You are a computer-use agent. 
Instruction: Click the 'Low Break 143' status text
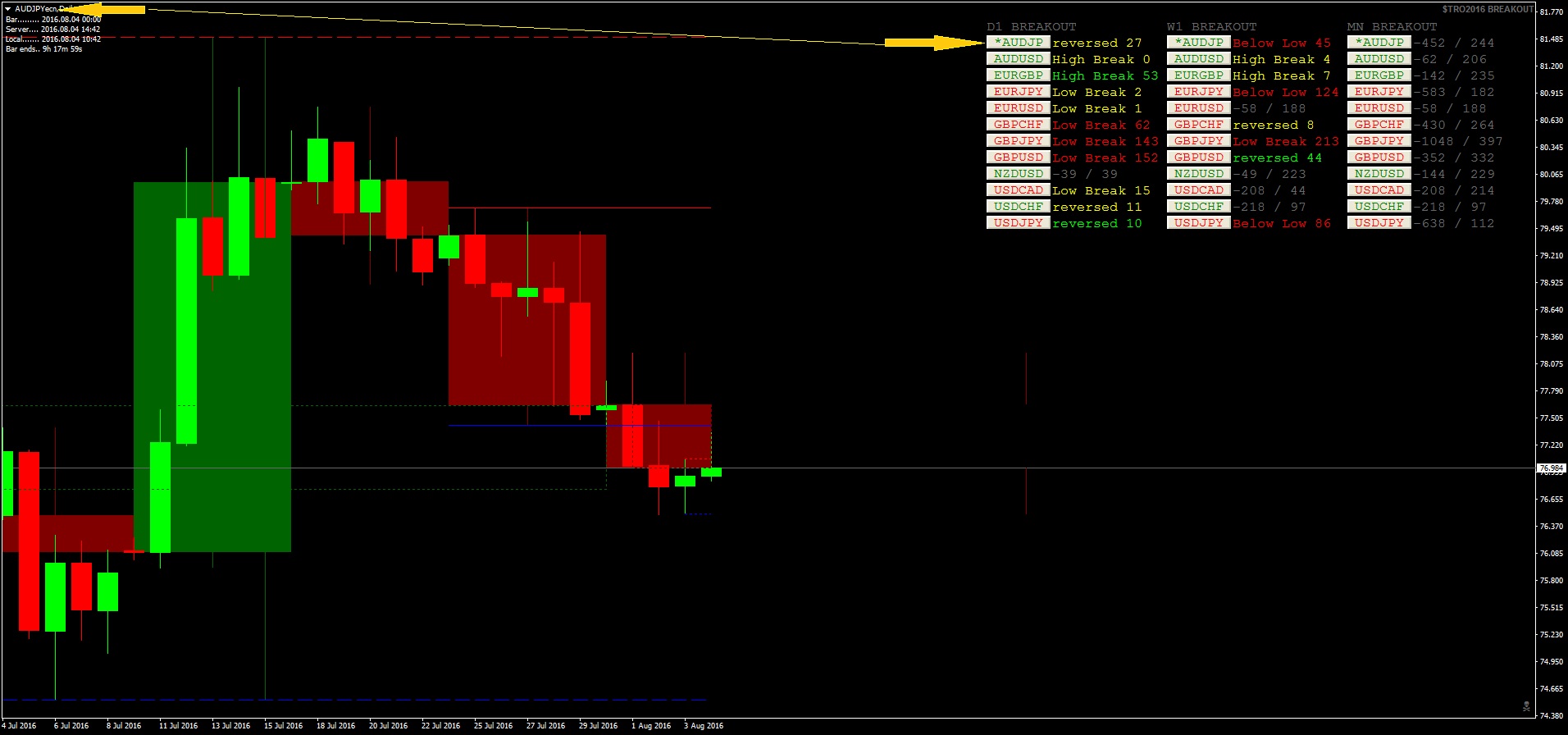(x=1105, y=142)
